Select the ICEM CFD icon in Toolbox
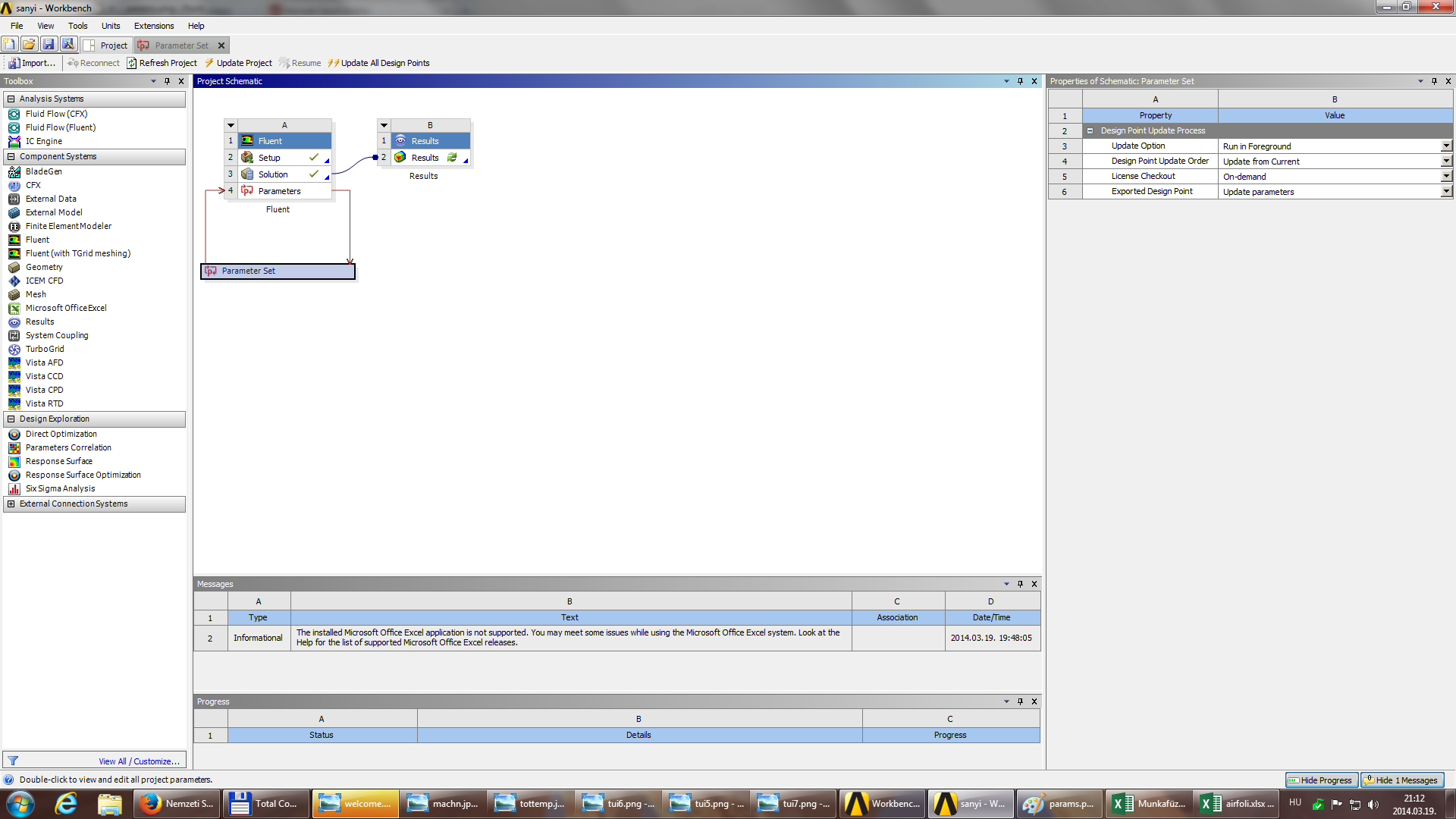 coord(14,281)
